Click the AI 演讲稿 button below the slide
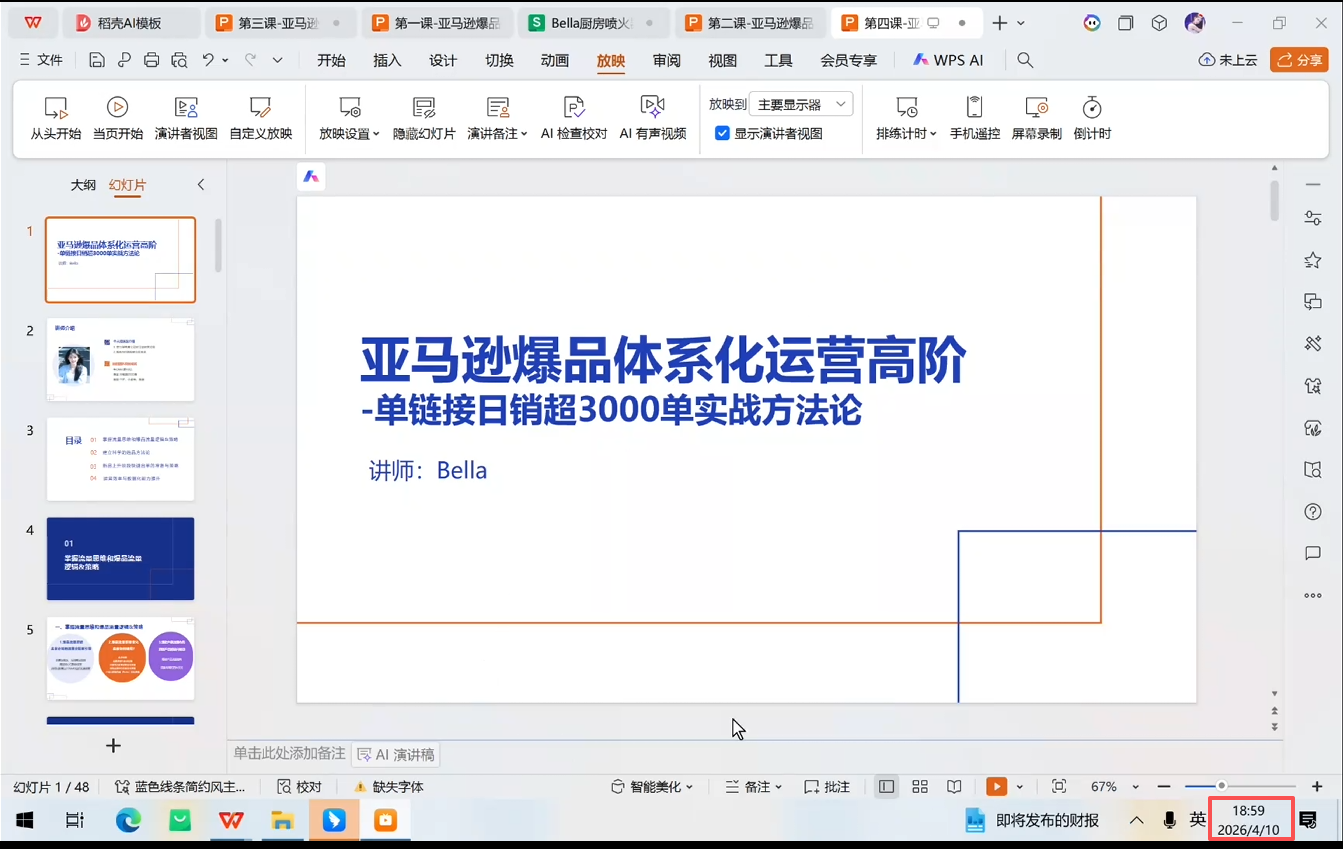The image size is (1343, 849). [x=396, y=754]
